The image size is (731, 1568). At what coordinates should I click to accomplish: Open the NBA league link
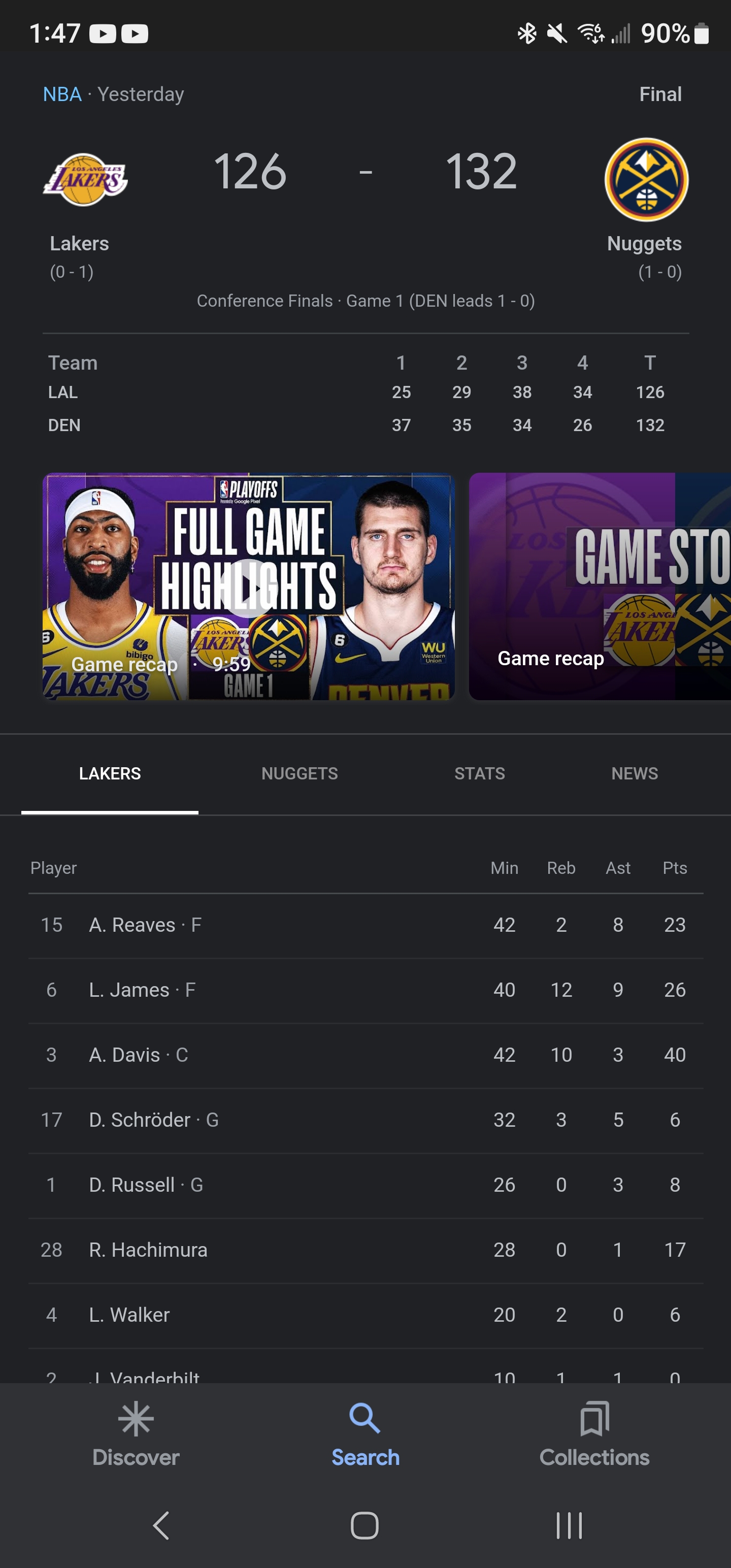tap(62, 94)
